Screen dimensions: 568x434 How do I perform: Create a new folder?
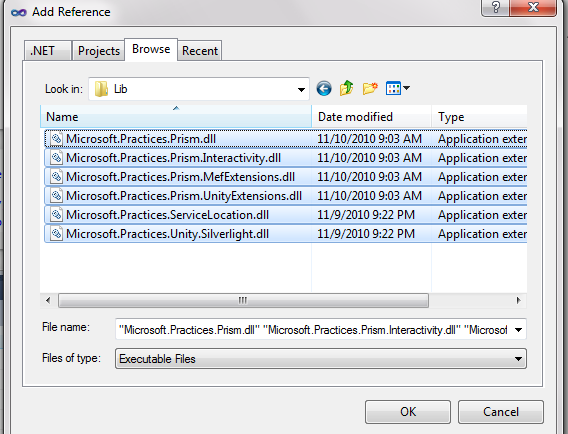coord(370,88)
